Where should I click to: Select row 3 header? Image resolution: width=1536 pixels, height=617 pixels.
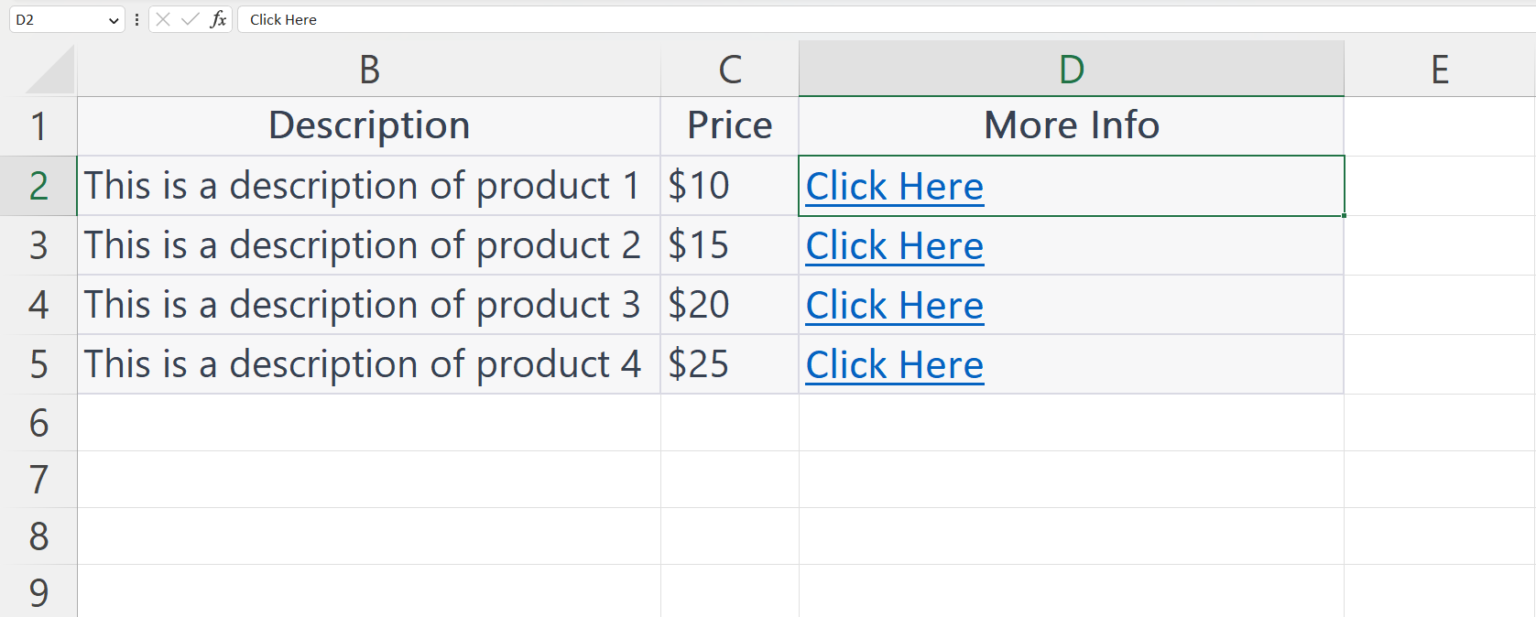[40, 245]
